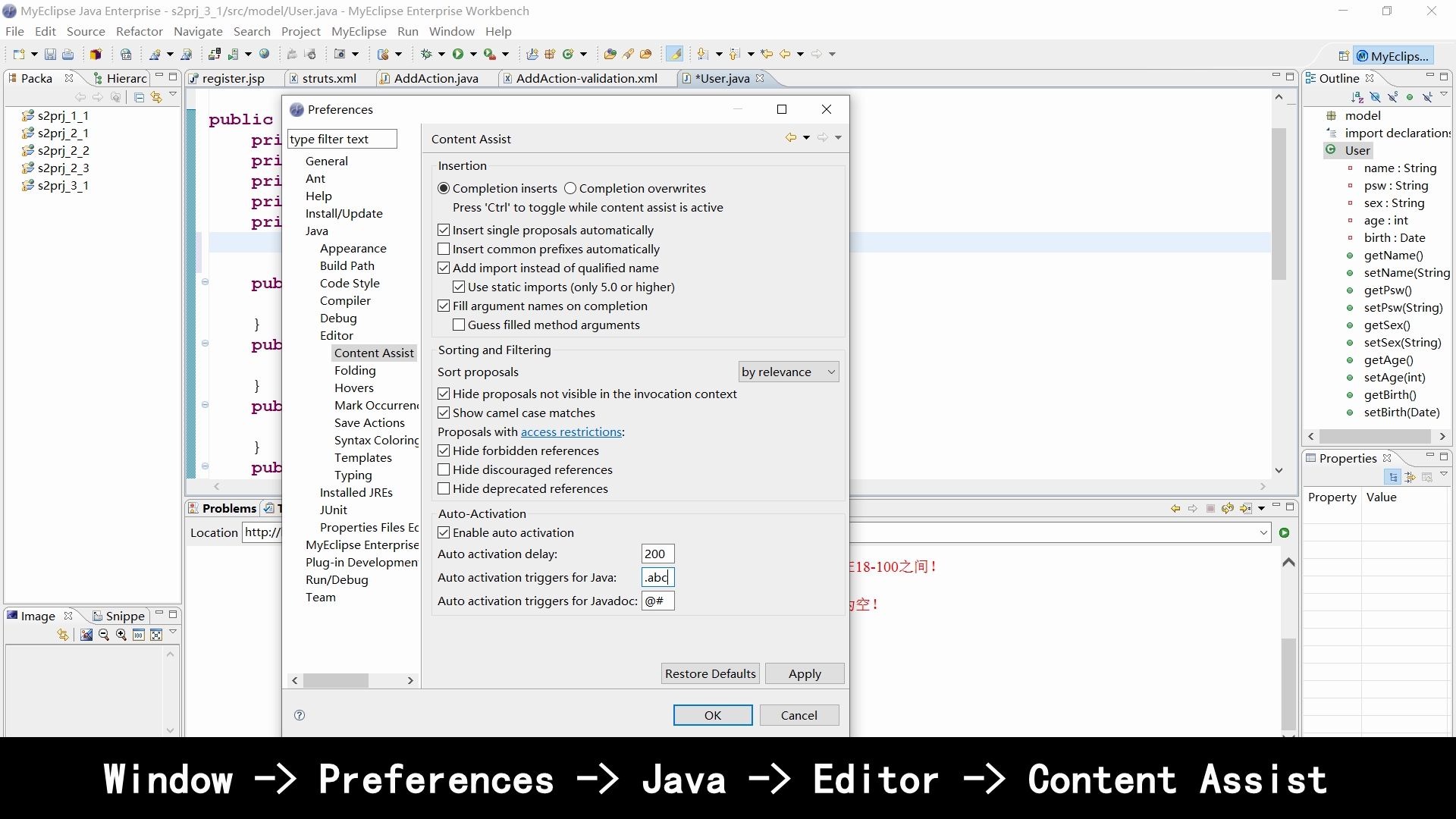Select the Content Assist menu item

point(374,352)
